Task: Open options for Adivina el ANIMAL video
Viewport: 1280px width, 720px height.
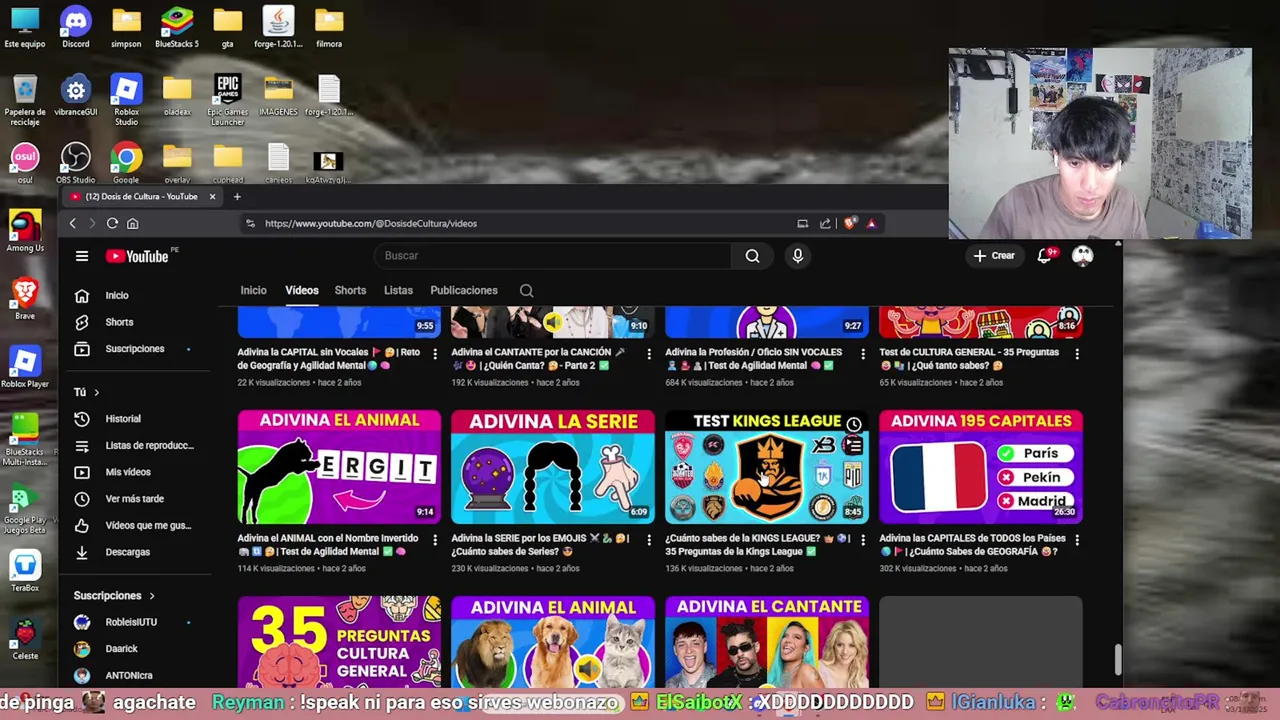Action: point(435,540)
